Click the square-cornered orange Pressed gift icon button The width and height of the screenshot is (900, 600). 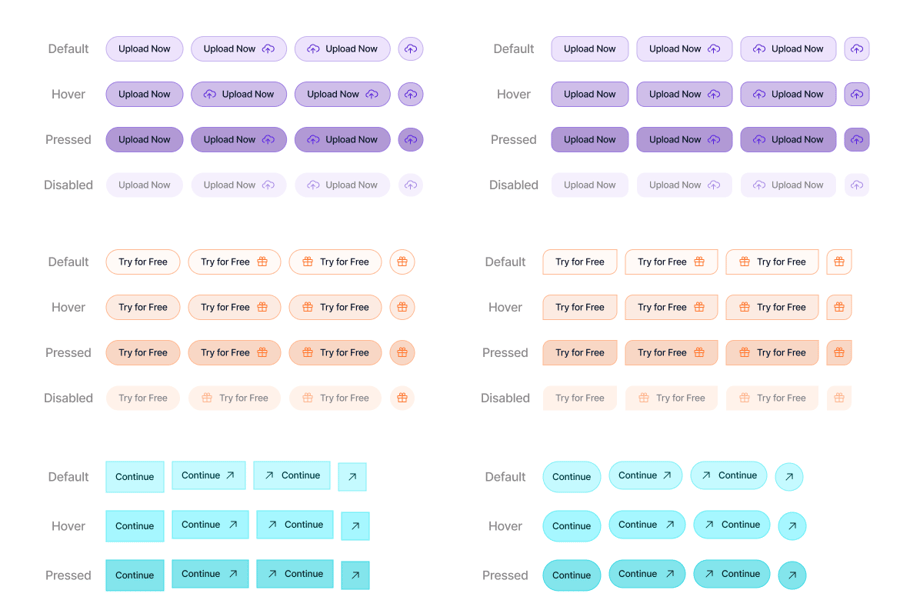coord(839,352)
